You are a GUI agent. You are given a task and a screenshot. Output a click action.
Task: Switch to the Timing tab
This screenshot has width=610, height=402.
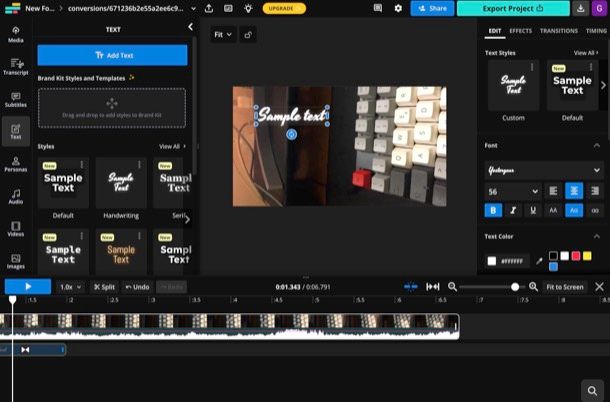[x=596, y=31]
